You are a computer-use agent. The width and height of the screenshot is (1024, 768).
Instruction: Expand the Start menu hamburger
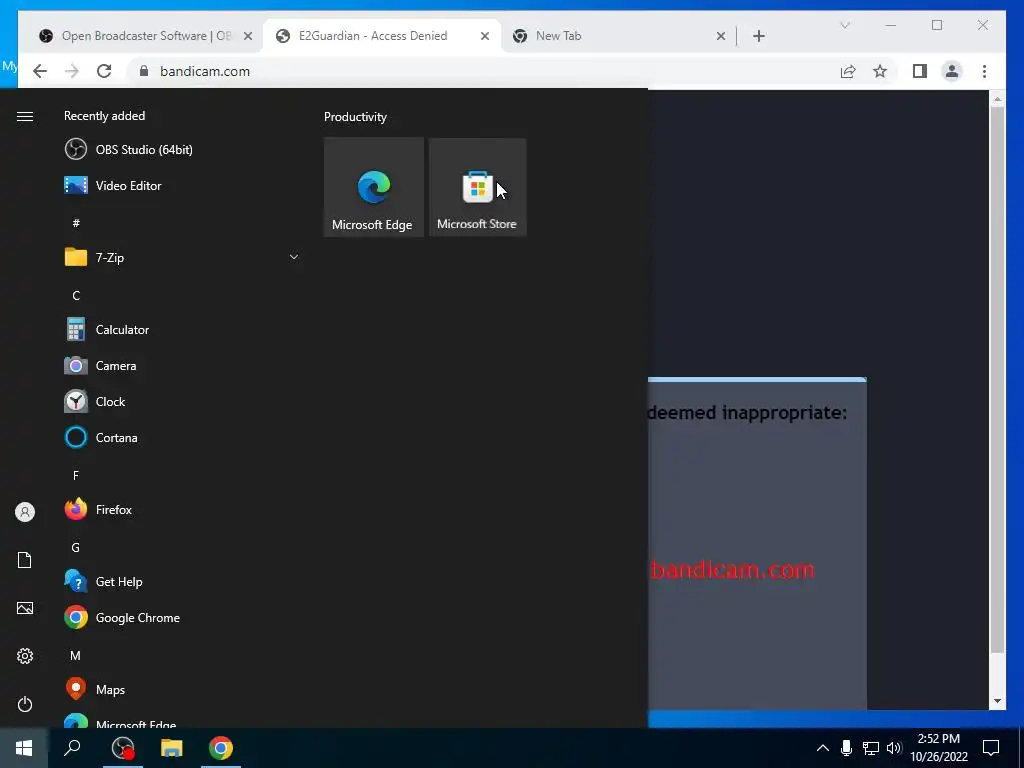[25, 116]
